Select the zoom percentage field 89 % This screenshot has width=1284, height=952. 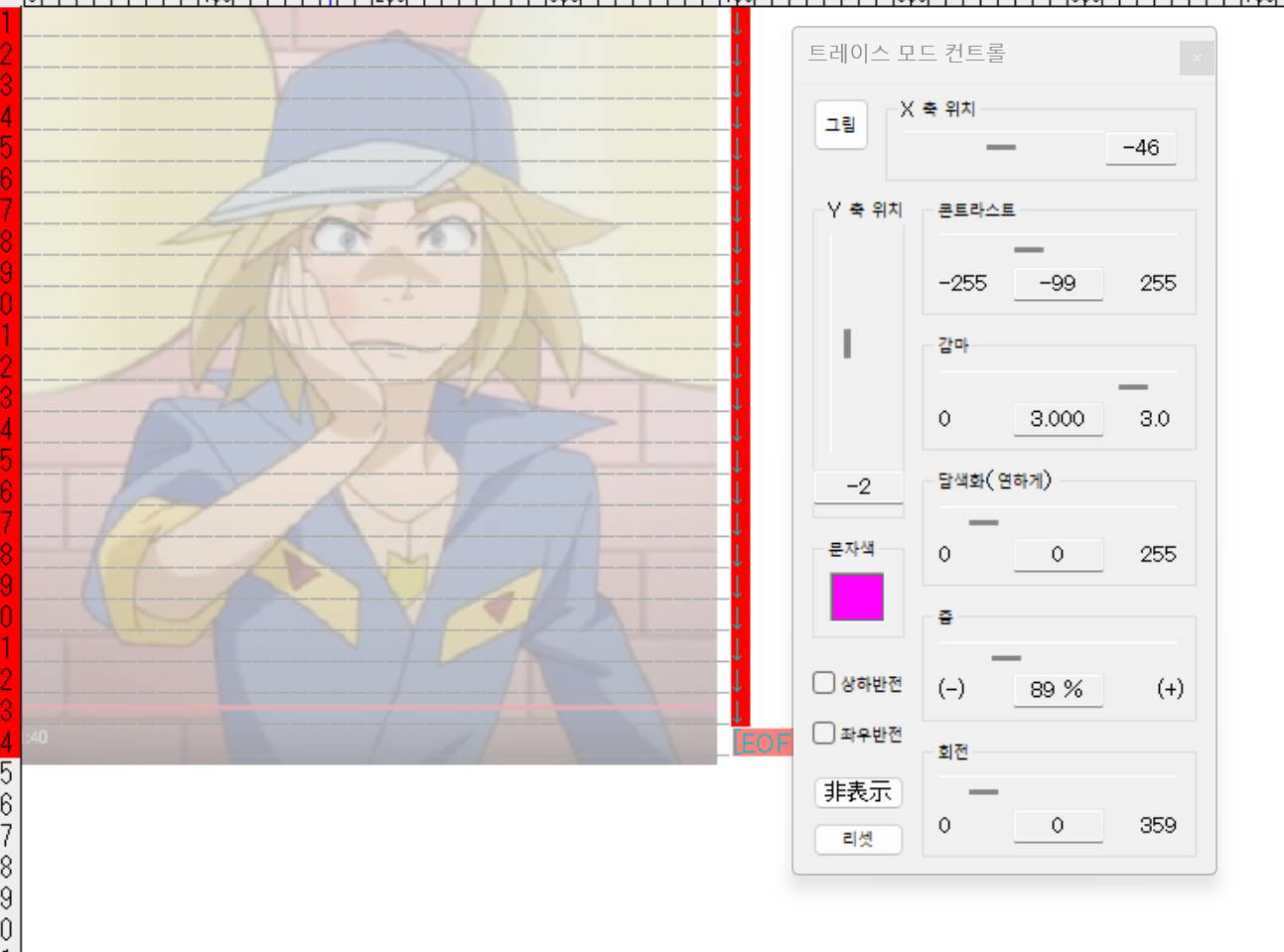coord(1058,690)
